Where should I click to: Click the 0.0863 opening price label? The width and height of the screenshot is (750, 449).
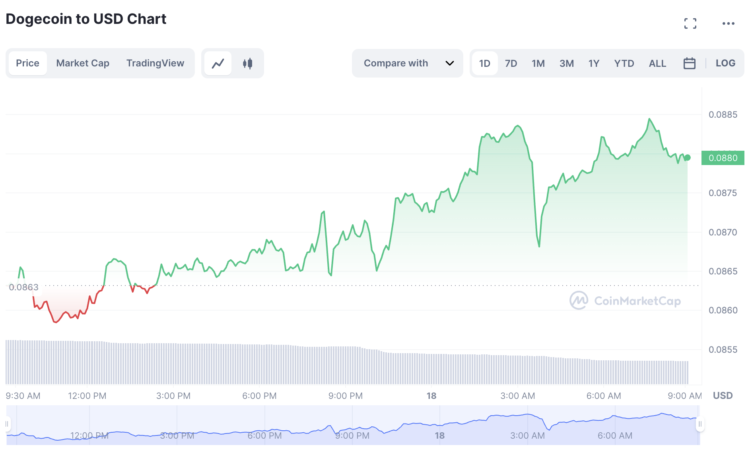pyautogui.click(x=23, y=287)
